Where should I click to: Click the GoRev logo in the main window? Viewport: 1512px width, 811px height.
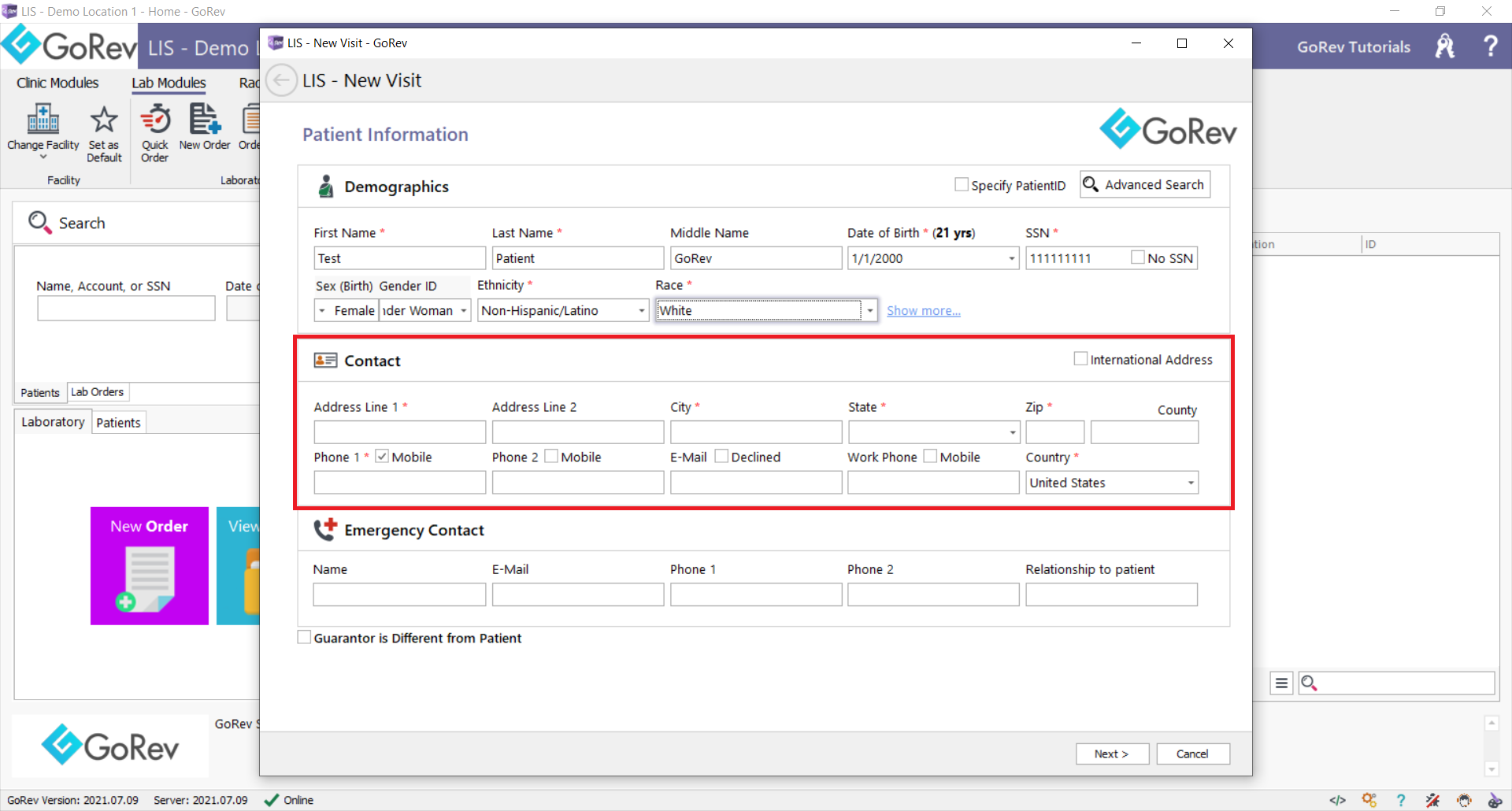(x=71, y=46)
